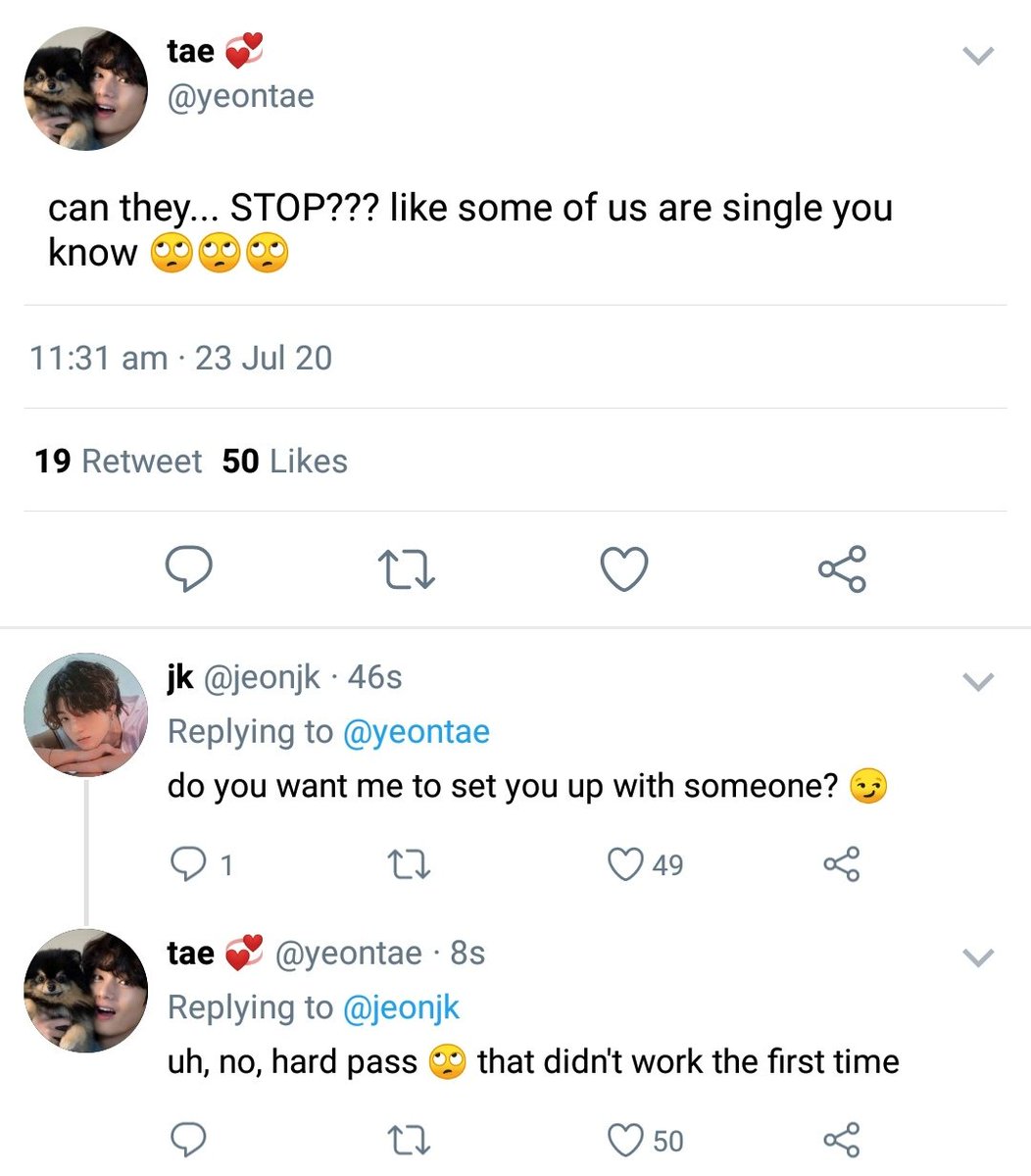Open the main tweet's options chevron
1031x1176 pixels.
coord(978,56)
